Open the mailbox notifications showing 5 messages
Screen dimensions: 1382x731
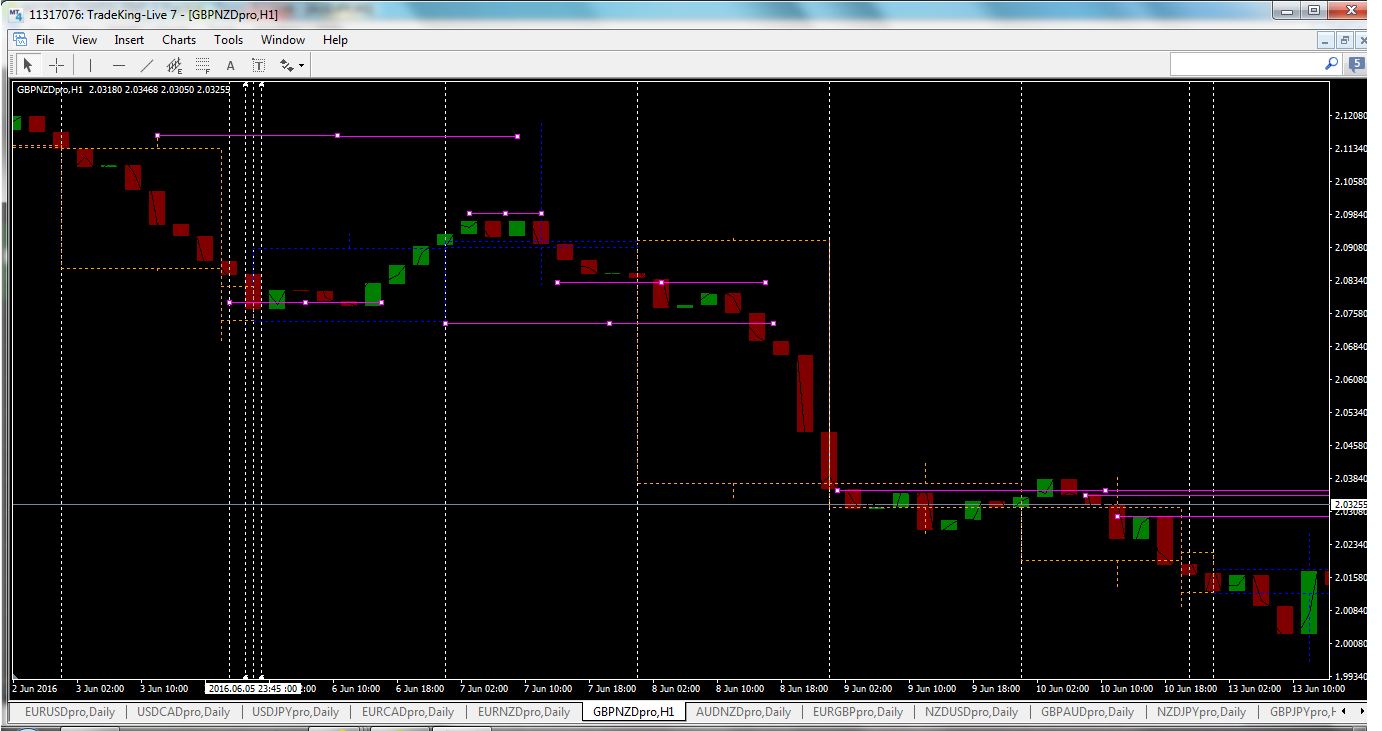[x=1356, y=63]
